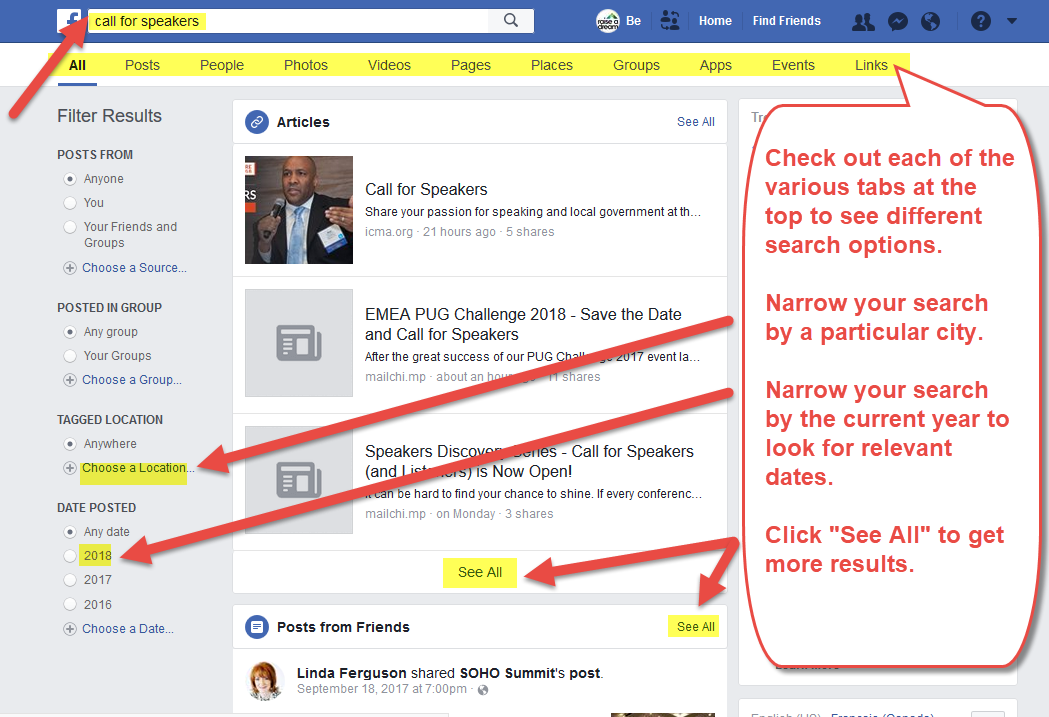The image size is (1049, 717).
Task: Click the plus icon beside Choose a Date
Action: 70,629
